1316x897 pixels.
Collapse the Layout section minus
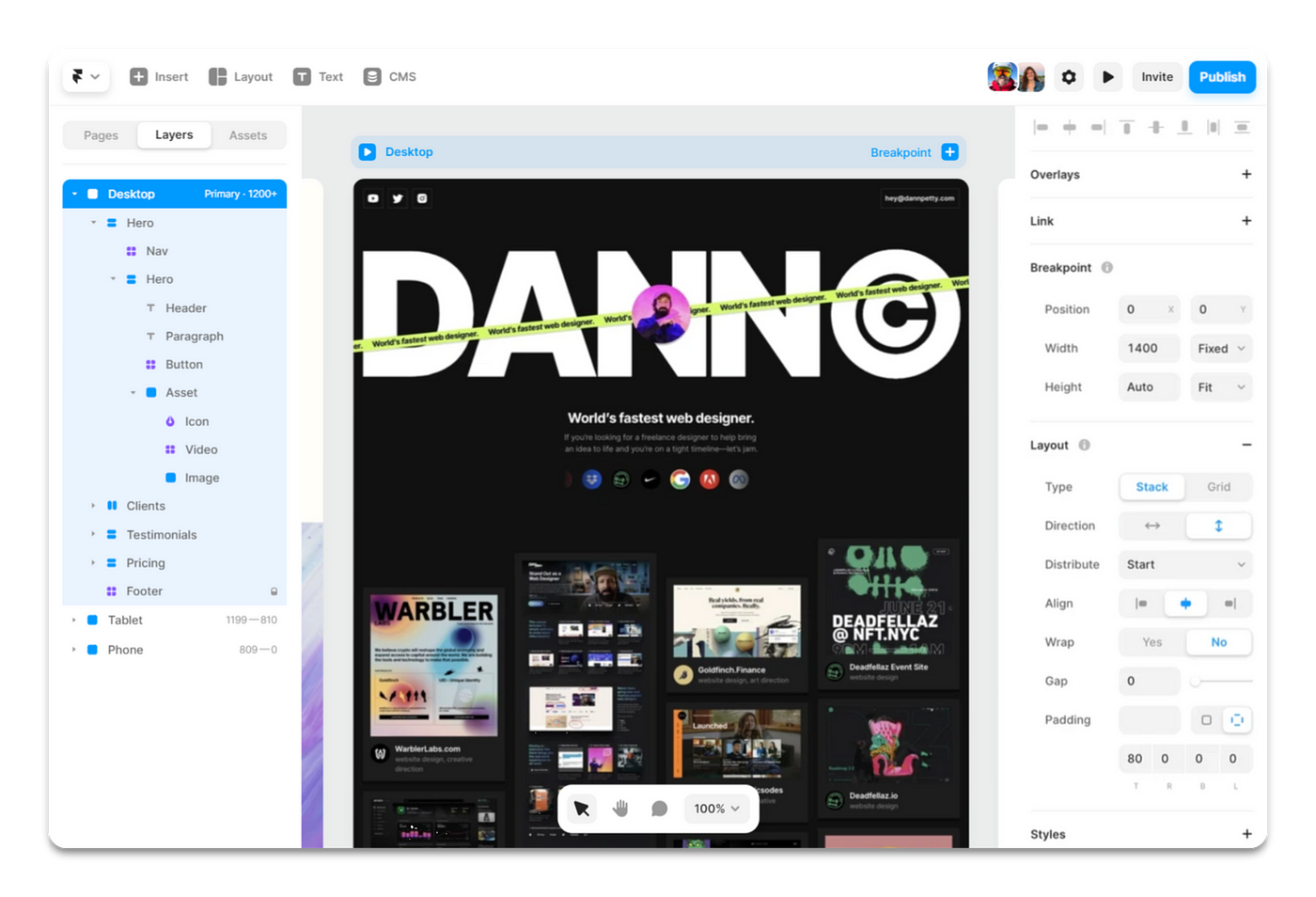(x=1246, y=445)
